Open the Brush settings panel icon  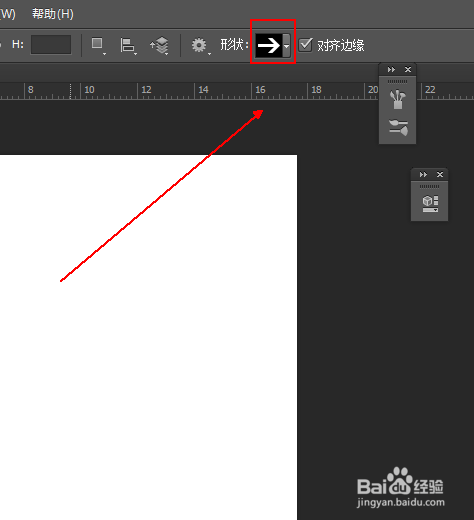click(x=398, y=127)
